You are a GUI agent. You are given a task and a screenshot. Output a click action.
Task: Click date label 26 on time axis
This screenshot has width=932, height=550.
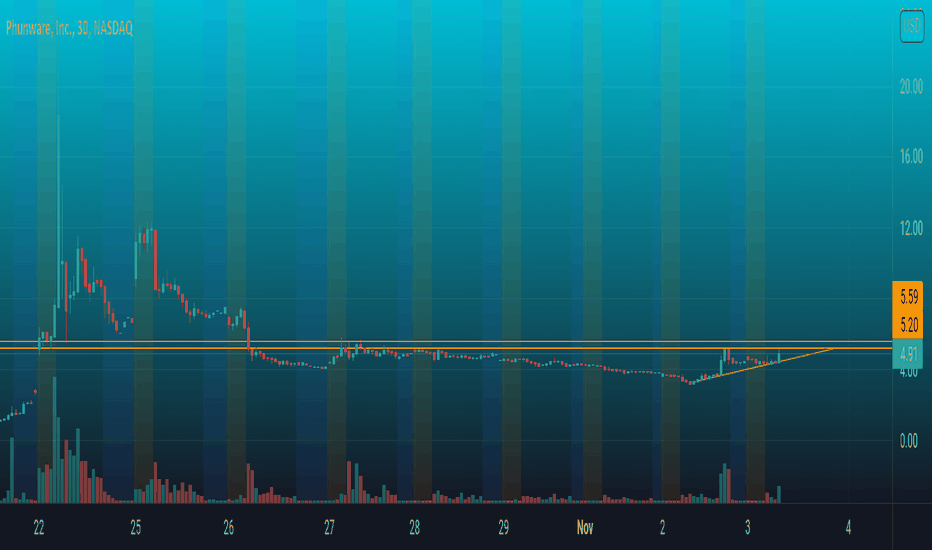228,527
